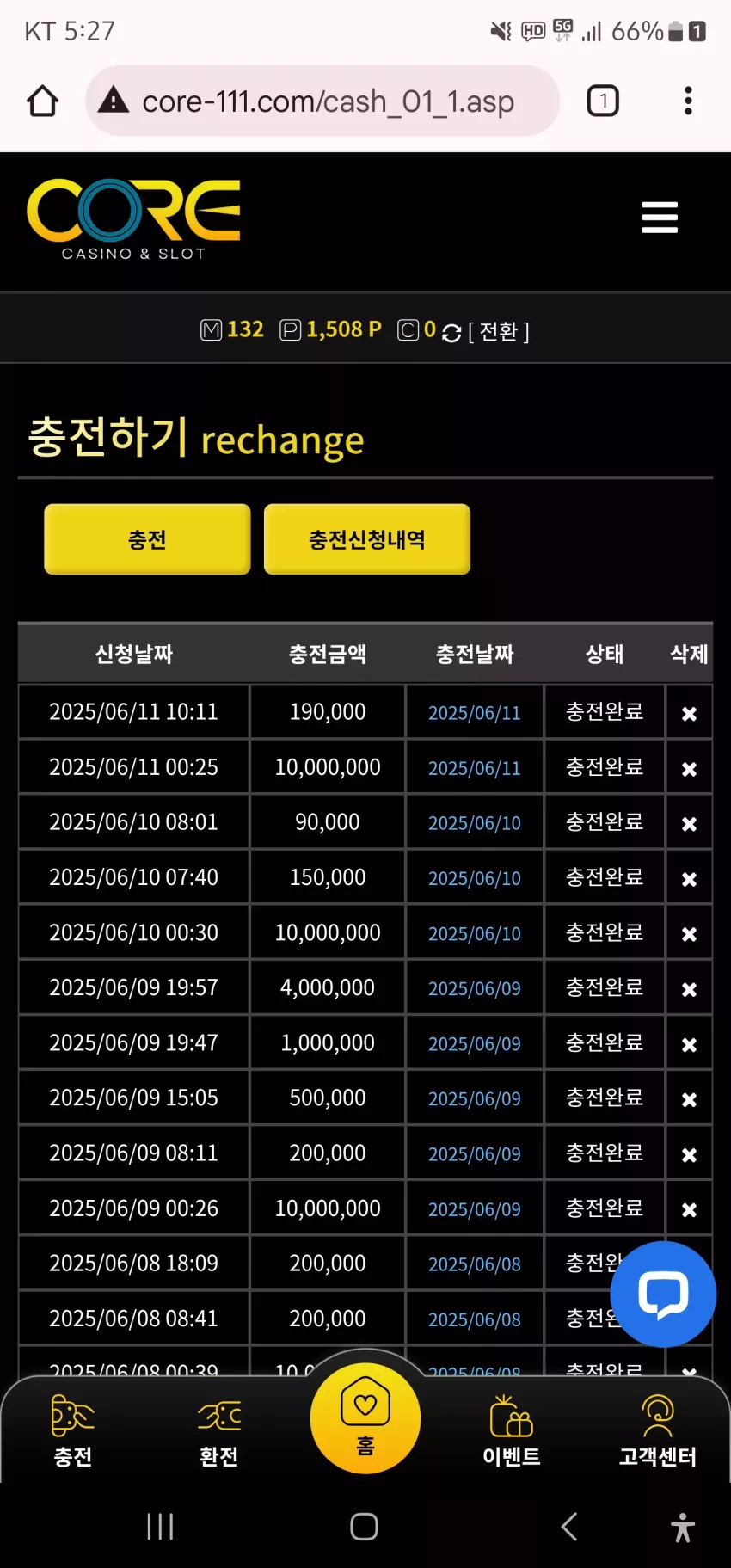Tap the 홈 center button
Image resolution: width=731 pixels, height=1568 pixels.
point(365,1417)
